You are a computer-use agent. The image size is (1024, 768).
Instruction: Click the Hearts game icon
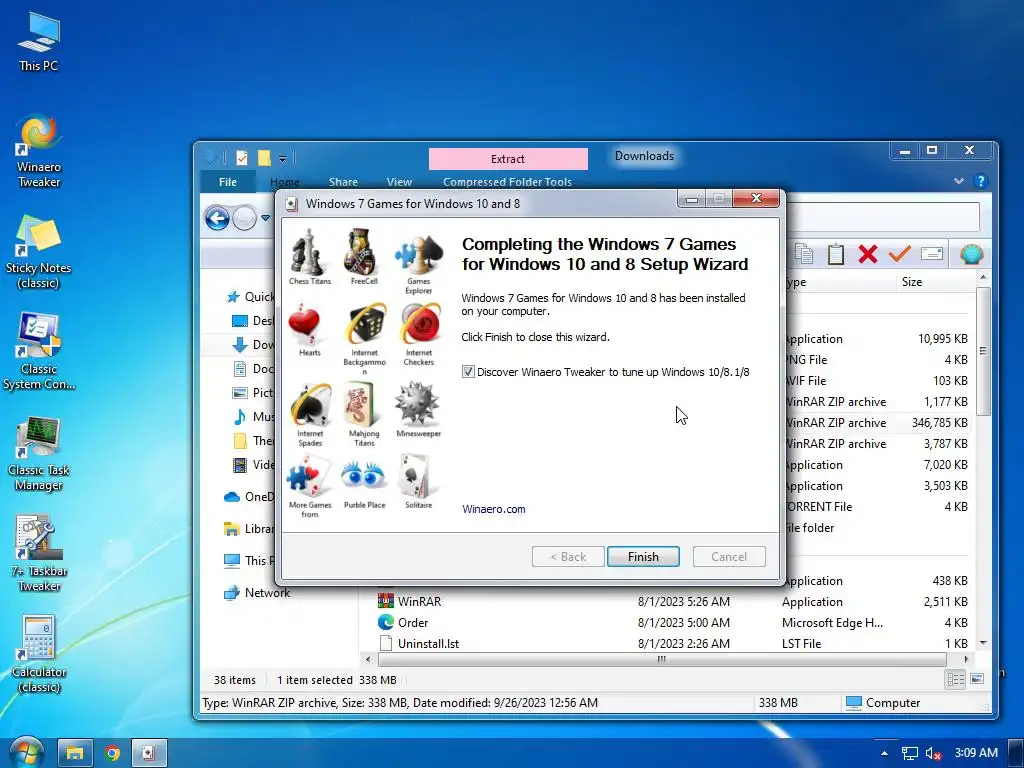tap(306, 325)
